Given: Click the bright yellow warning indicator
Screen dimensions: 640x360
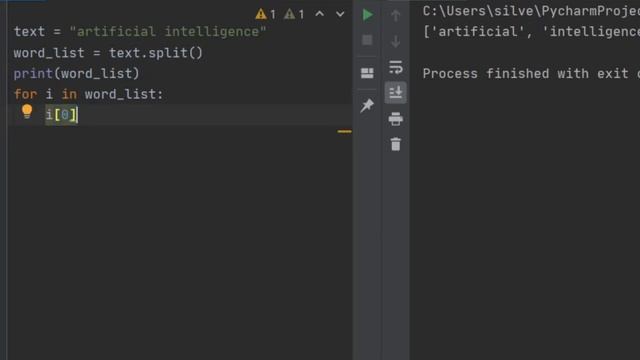Looking at the screenshot, I should point(265,14).
